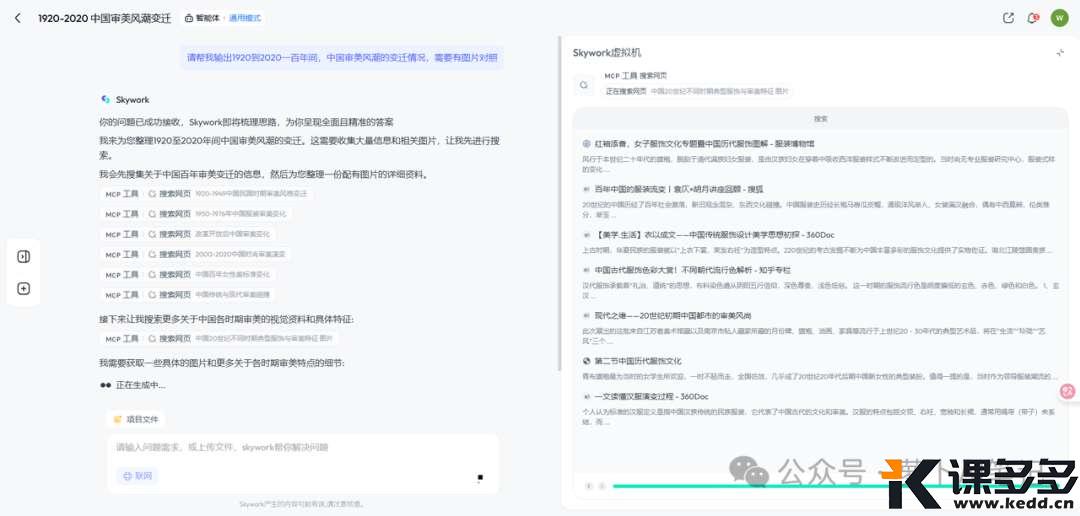This screenshot has width=1080, height=516.
Task: Open MCP step for 中国传统与现代 search
Action: click(x=188, y=295)
